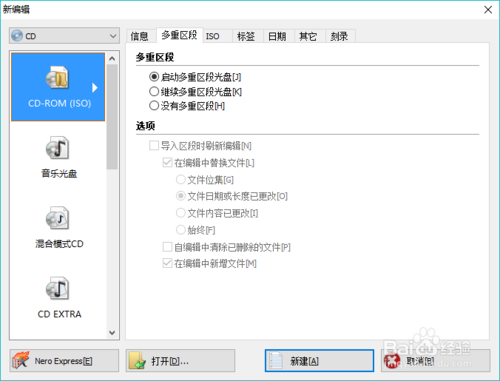
Task: Open the 多重区段 tab
Action: pos(179,35)
